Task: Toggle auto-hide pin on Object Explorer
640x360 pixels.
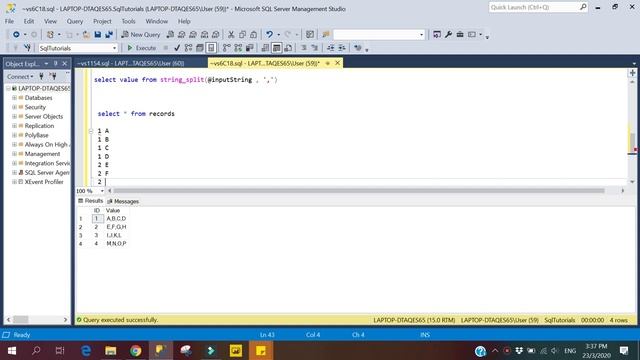Action: 56,64
